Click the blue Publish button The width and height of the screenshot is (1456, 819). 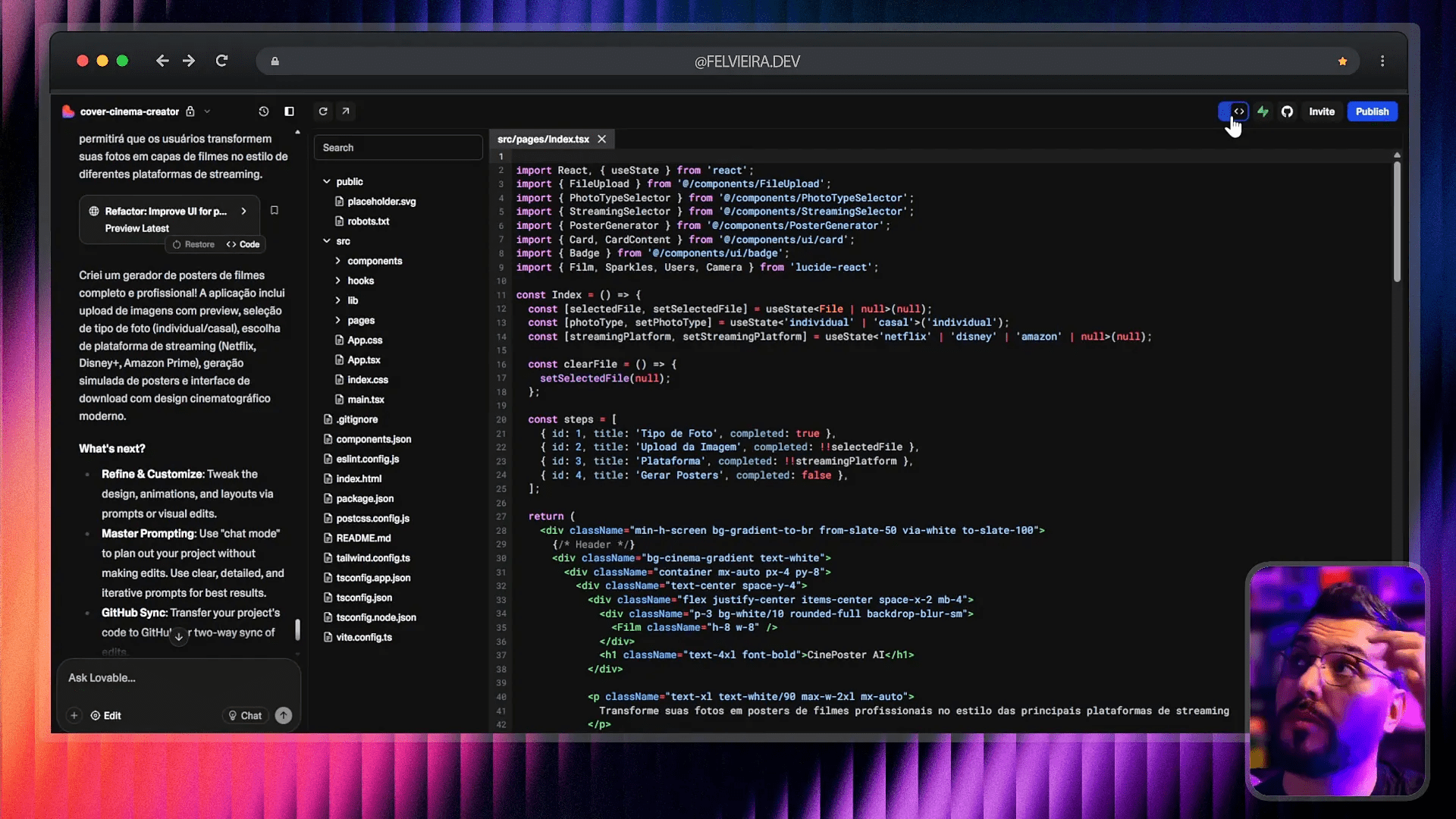1372,111
